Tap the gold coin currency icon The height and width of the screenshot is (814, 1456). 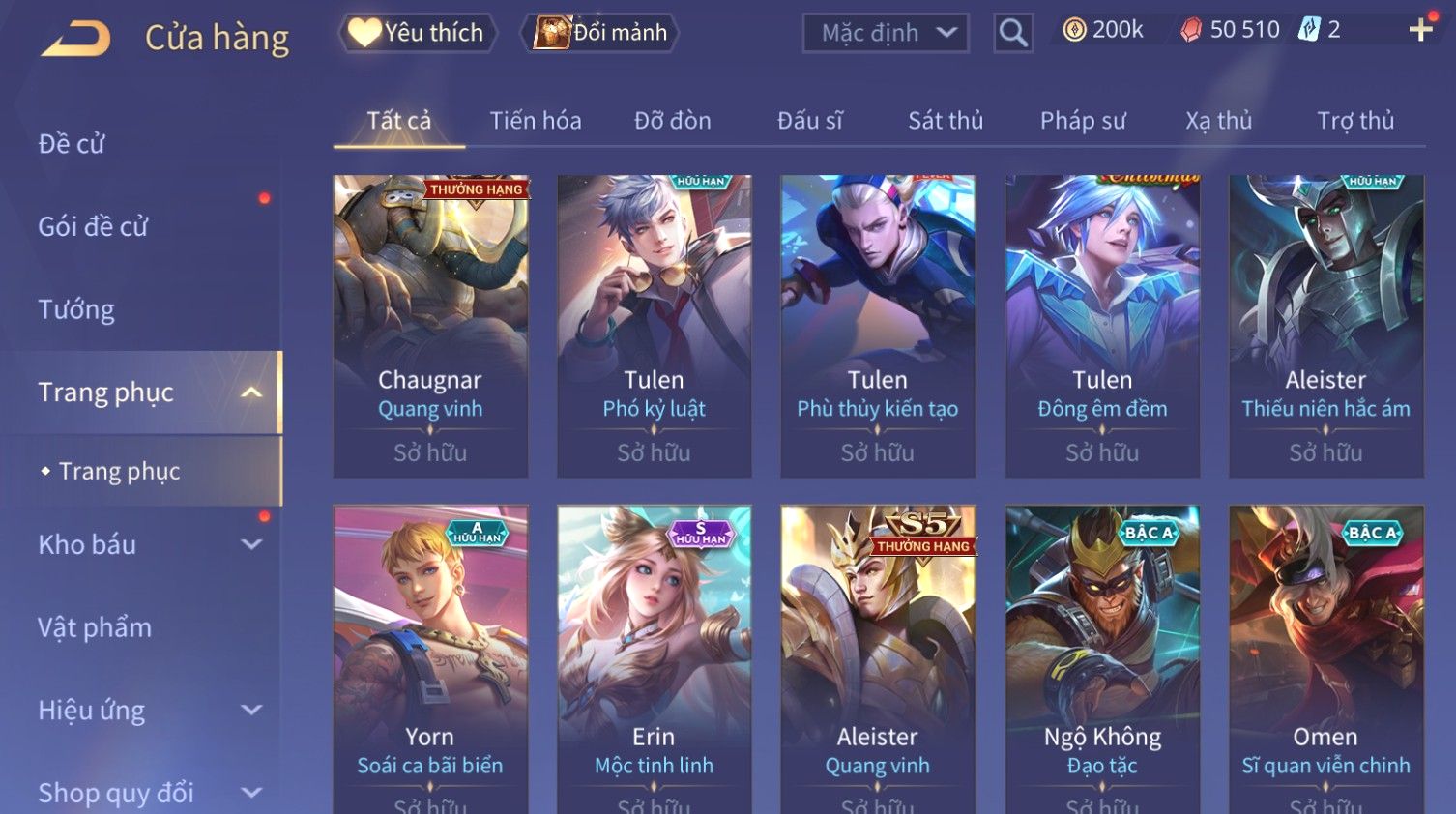1074,30
